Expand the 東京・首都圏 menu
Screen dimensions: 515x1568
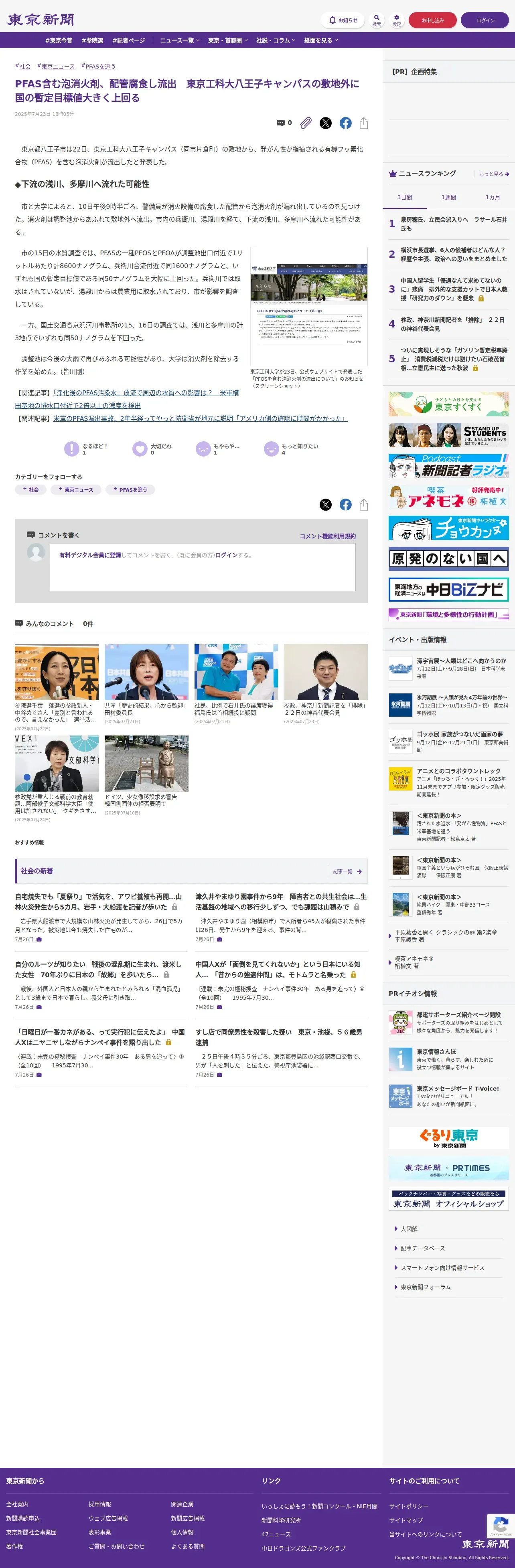(228, 40)
